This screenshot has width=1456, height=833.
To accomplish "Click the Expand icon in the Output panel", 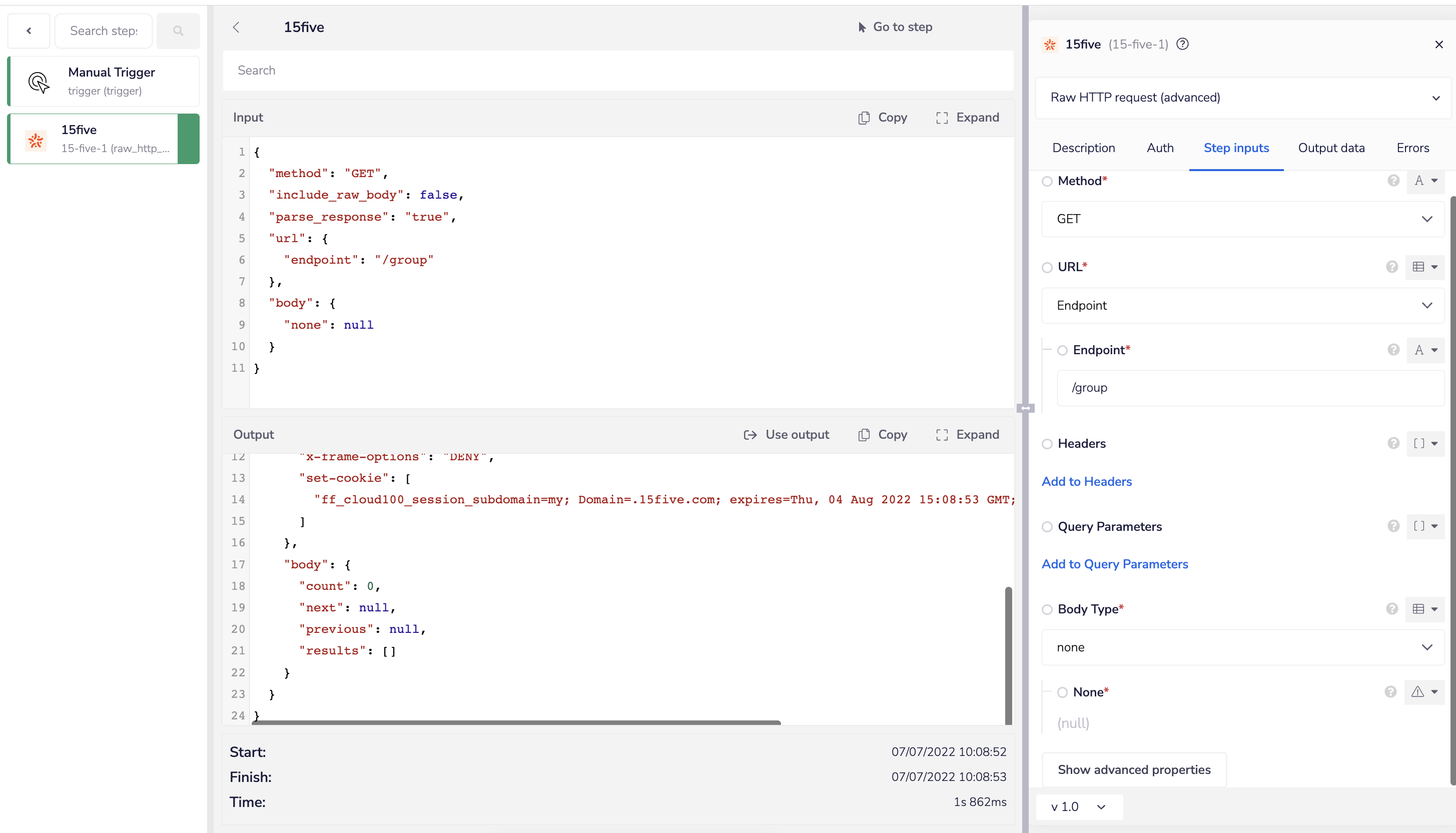I will [x=942, y=435].
